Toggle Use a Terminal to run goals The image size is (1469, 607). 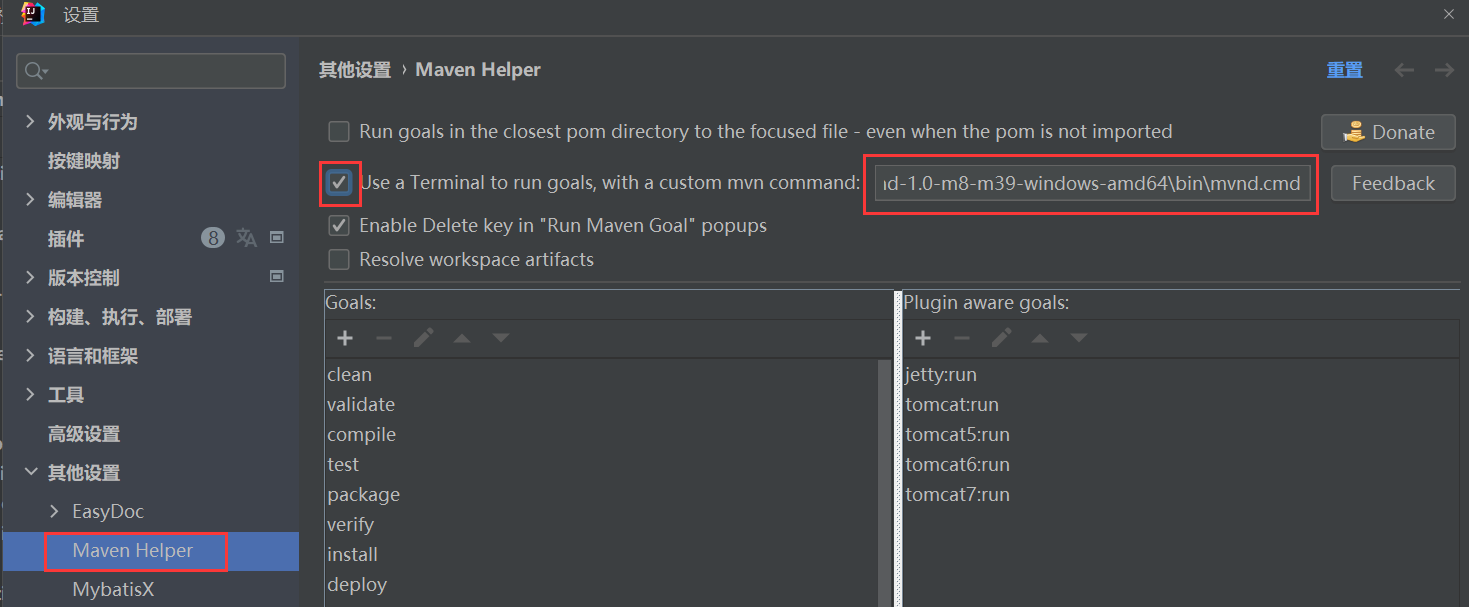[340, 182]
